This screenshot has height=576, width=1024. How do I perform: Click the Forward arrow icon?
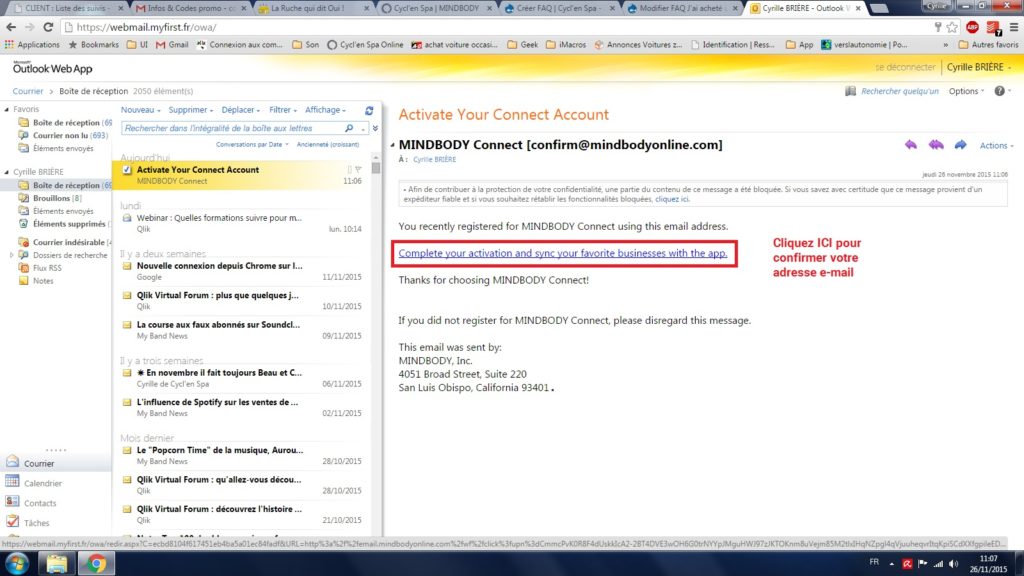coord(960,145)
